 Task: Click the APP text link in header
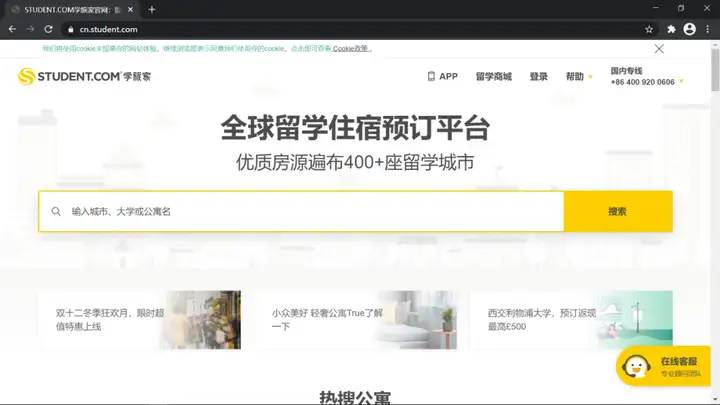(448, 76)
